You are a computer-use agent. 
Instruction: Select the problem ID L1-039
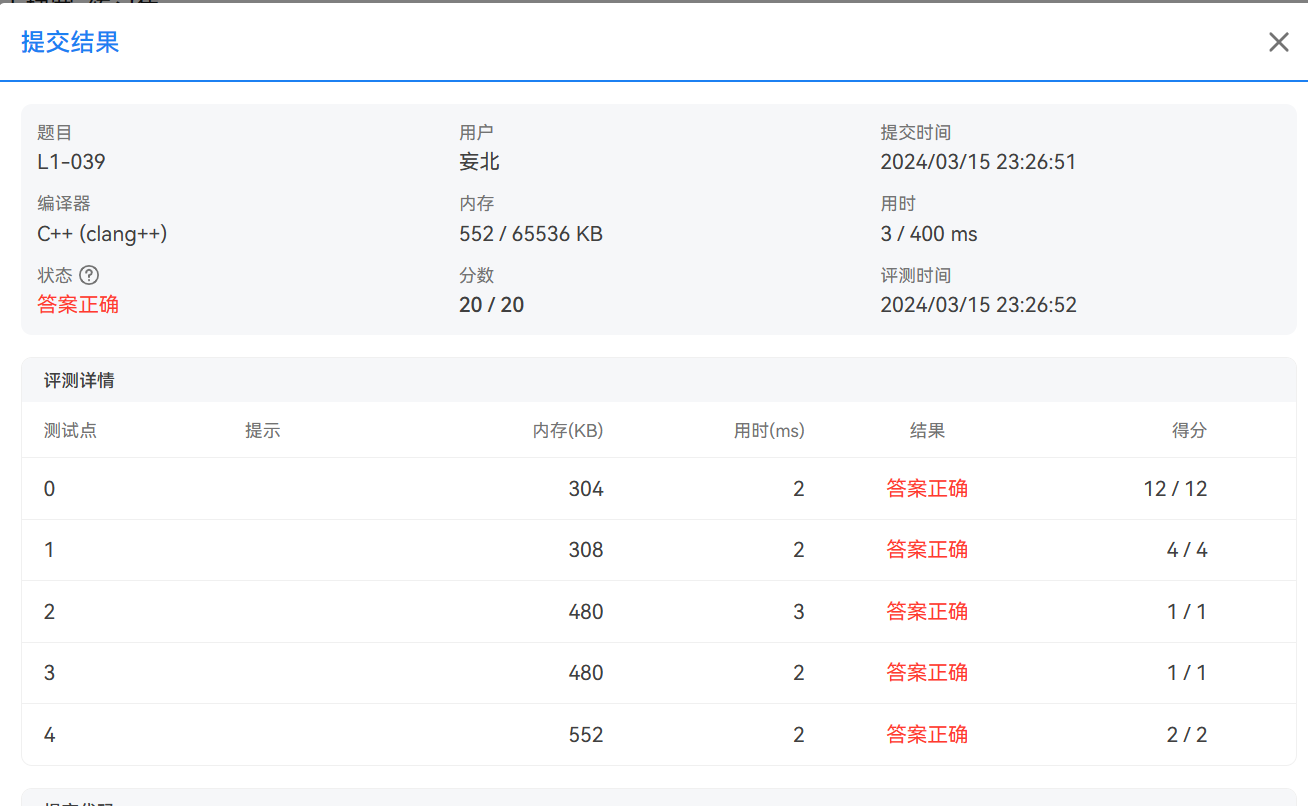coord(71,162)
